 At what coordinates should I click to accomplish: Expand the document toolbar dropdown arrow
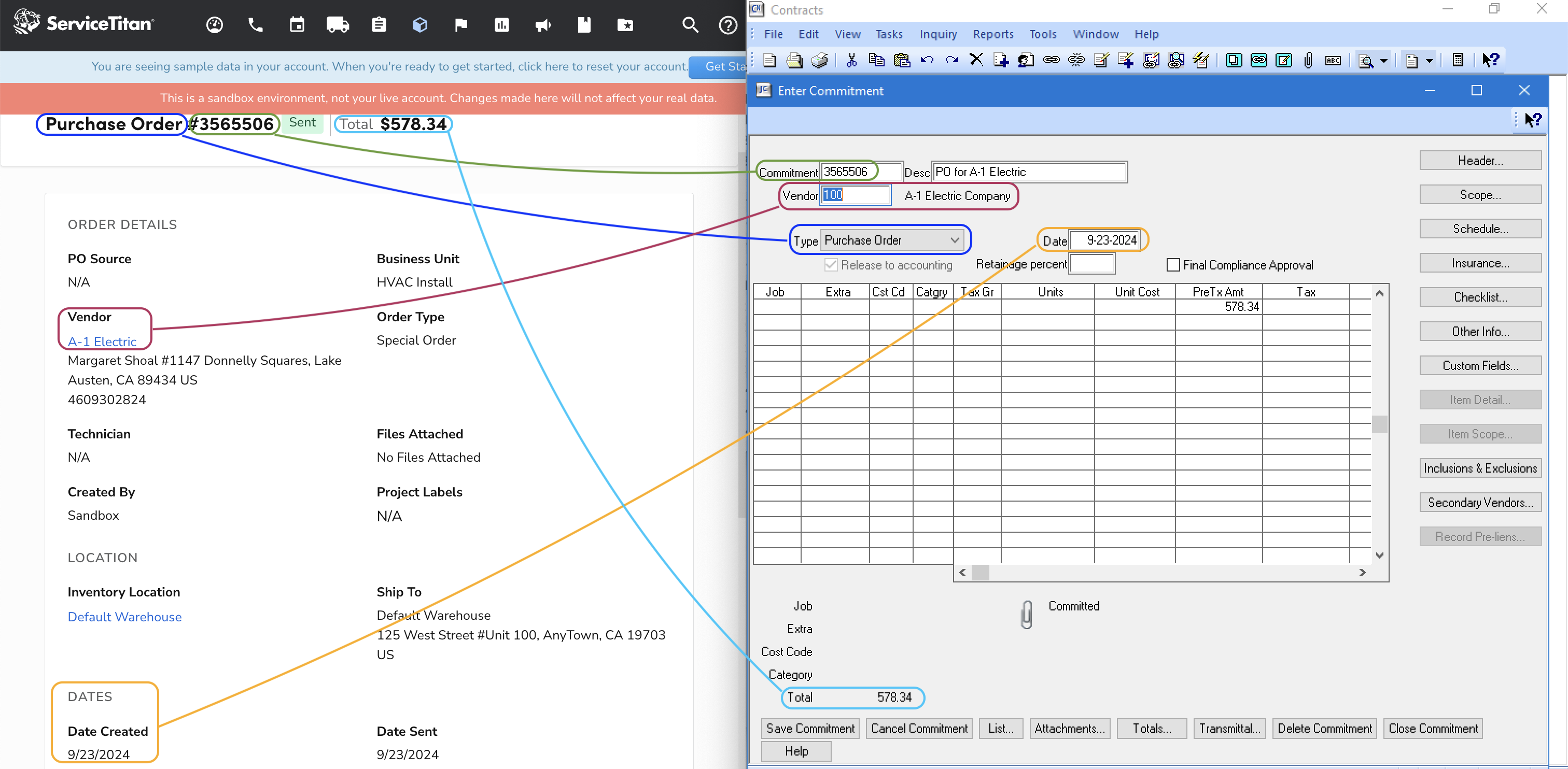[x=1430, y=61]
